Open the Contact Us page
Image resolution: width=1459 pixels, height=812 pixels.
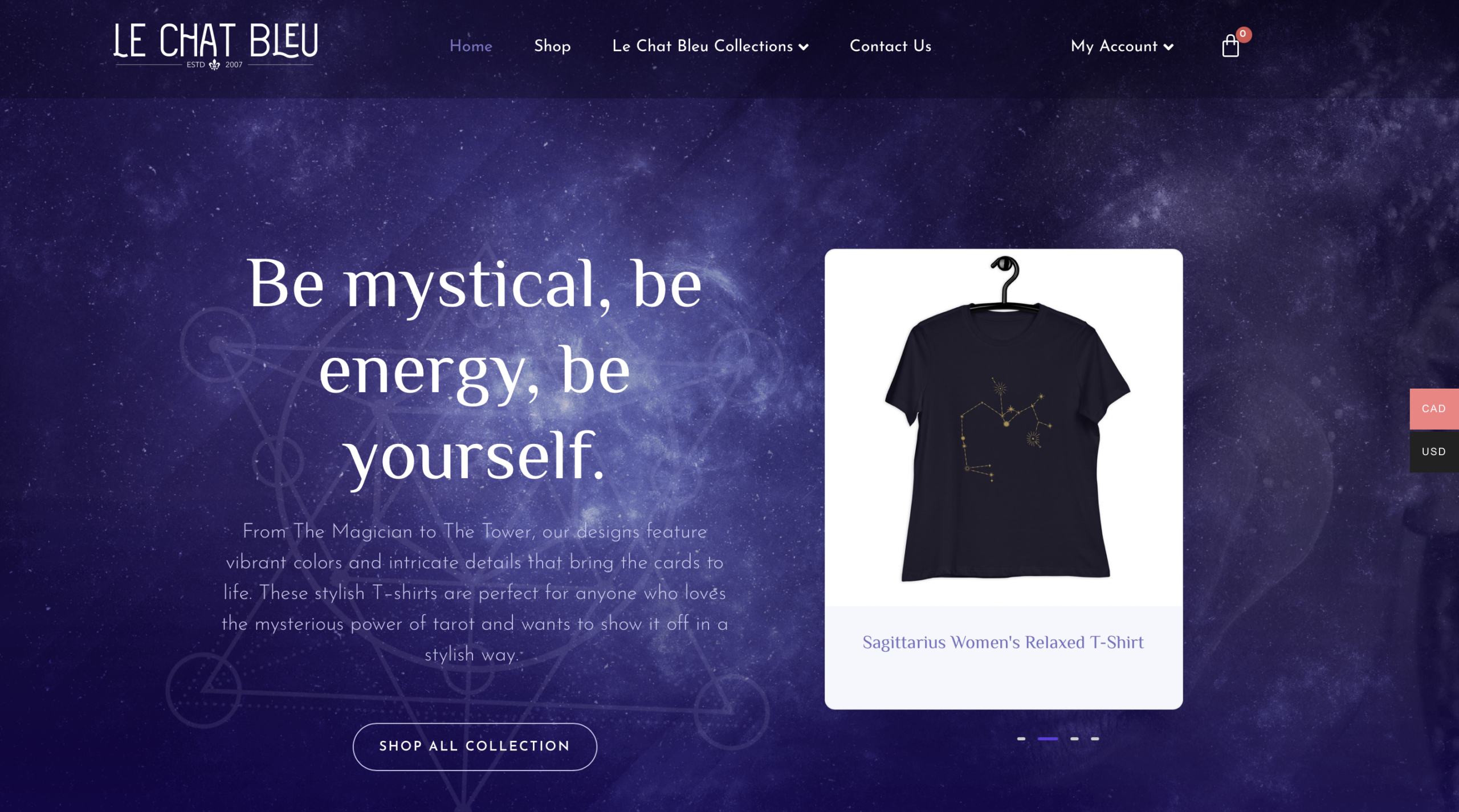[x=890, y=46]
